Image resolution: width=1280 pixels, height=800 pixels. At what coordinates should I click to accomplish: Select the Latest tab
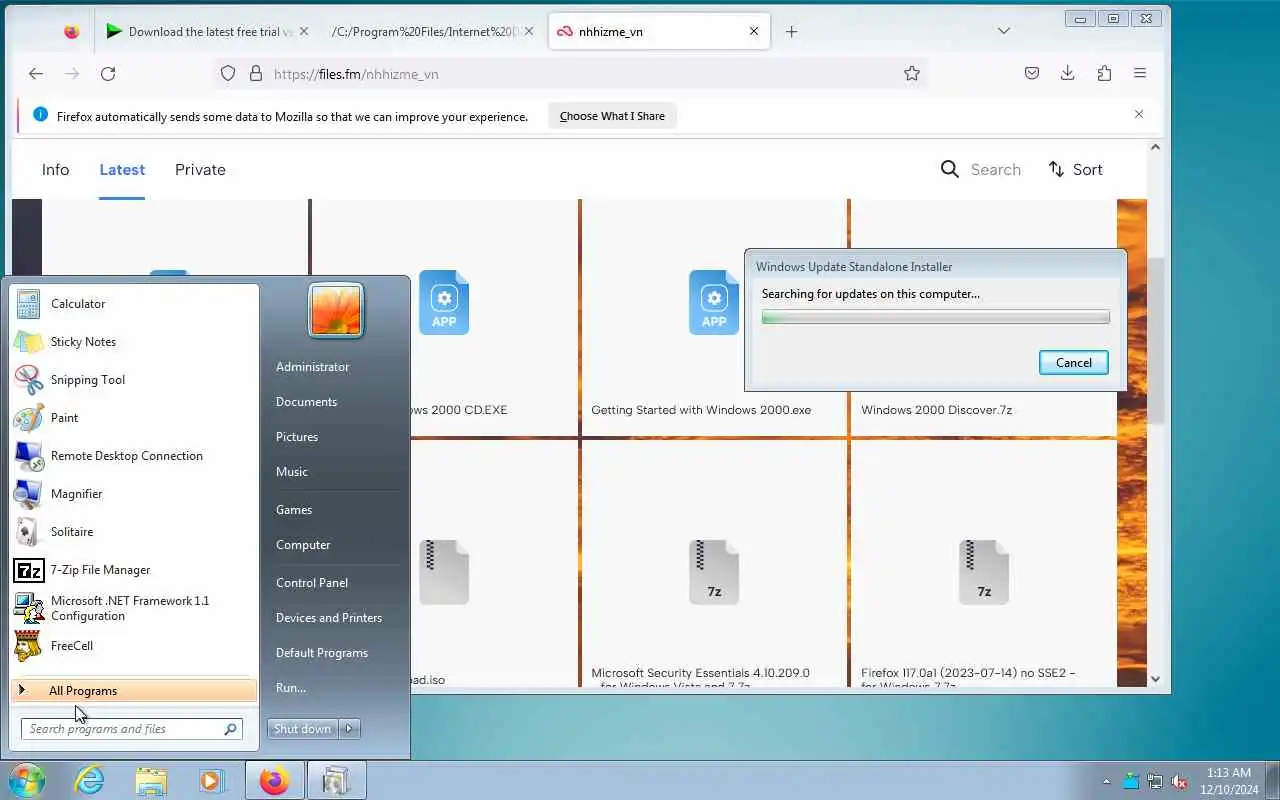click(122, 170)
